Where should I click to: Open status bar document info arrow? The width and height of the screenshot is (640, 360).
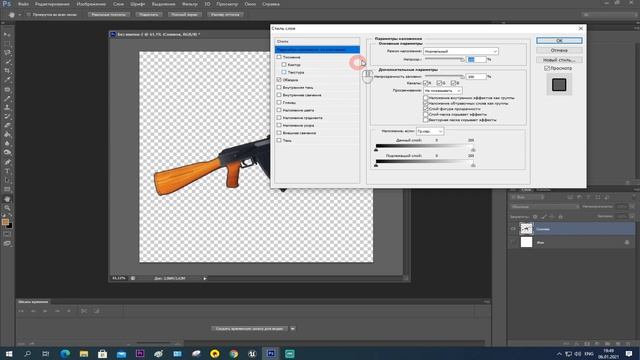[205, 278]
